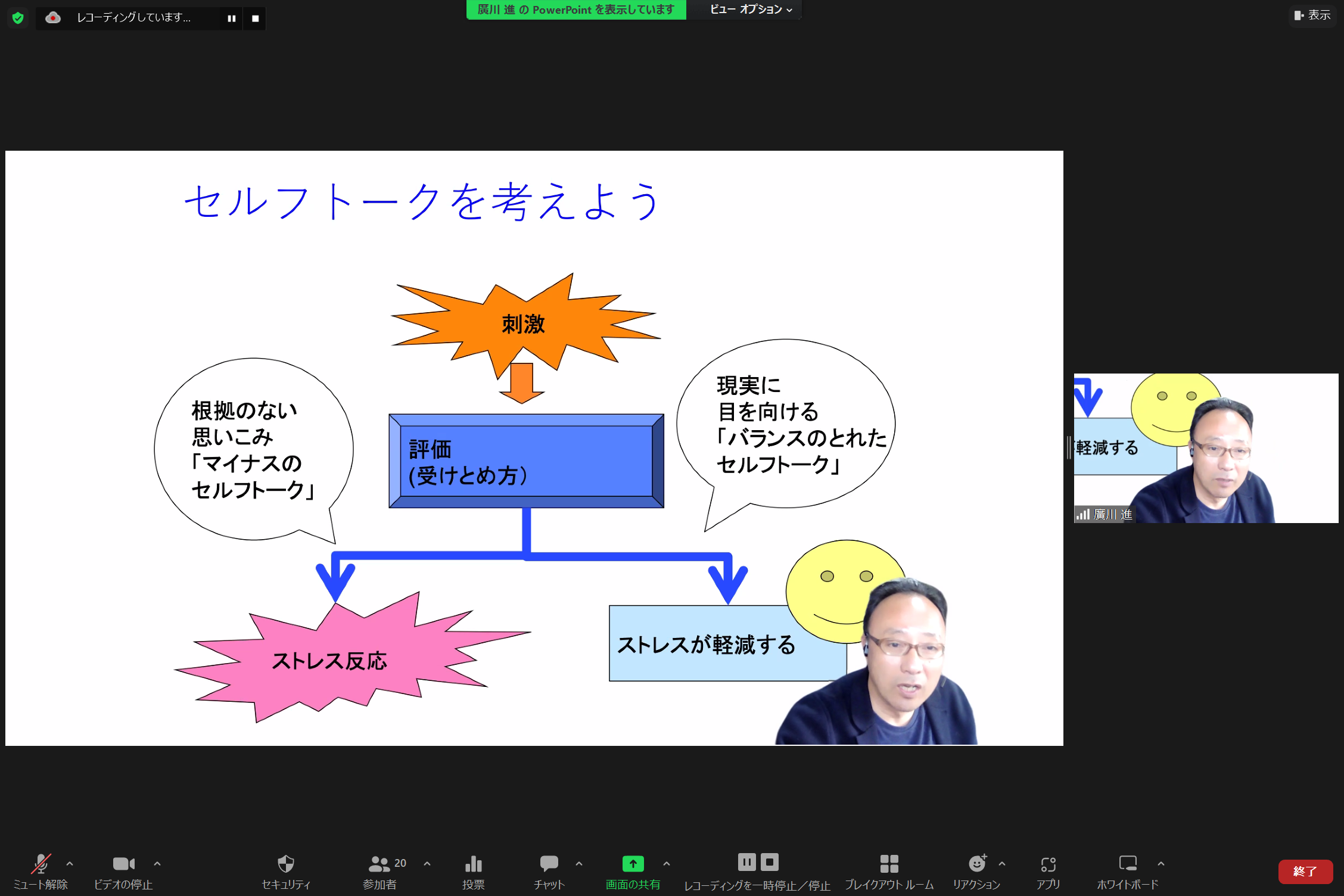Expand chat options chevron beside チャット
1344x896 pixels.
pyautogui.click(x=579, y=863)
